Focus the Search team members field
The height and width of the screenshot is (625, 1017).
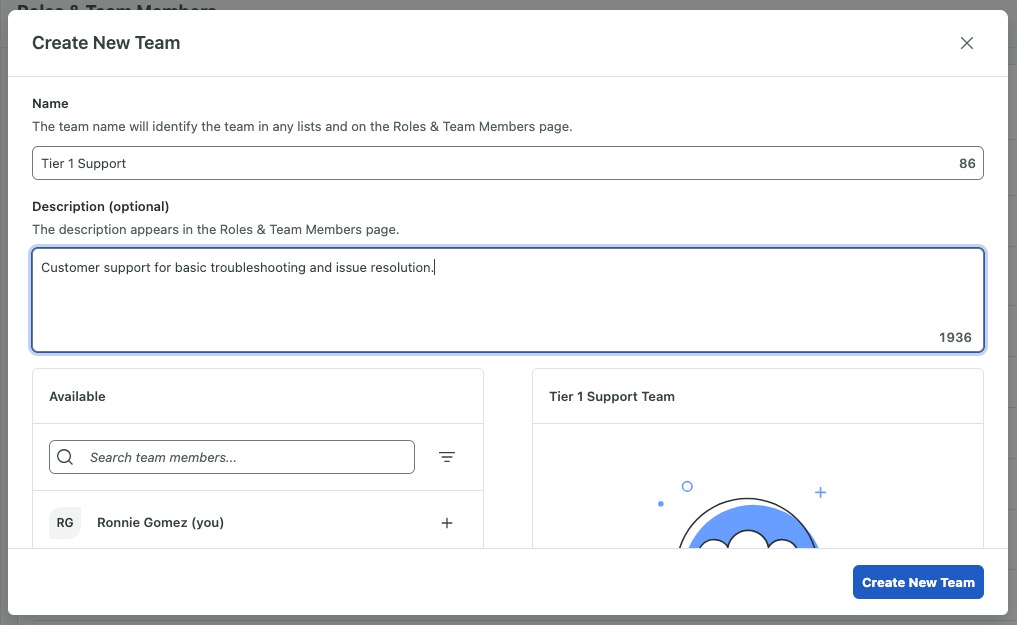click(245, 457)
